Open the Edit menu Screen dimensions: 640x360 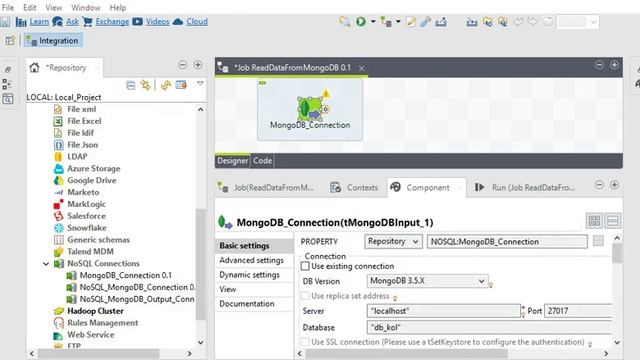[29, 7]
